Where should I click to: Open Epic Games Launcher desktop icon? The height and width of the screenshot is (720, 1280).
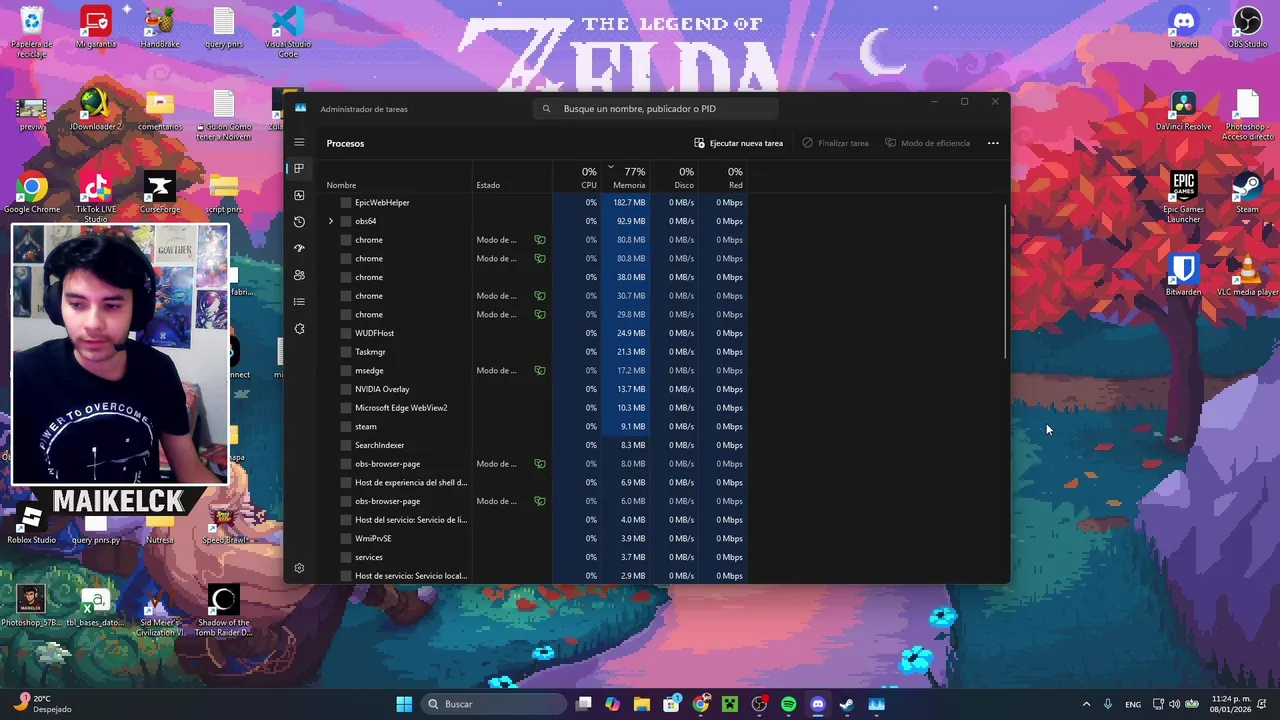coord(1184,197)
